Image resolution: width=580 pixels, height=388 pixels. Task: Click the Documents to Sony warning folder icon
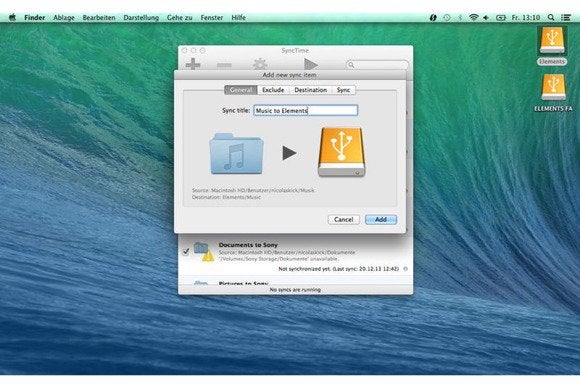coord(204,252)
